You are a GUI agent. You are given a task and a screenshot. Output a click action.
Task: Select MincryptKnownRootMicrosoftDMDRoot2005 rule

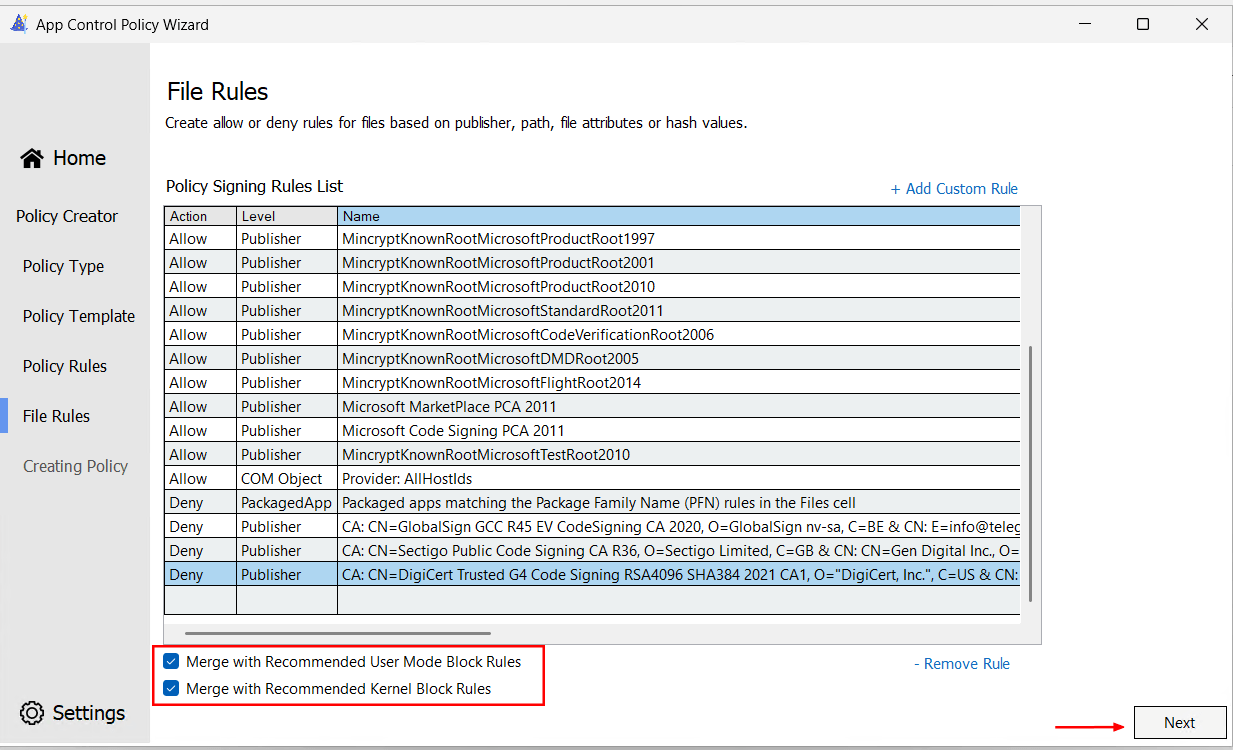[592, 359]
